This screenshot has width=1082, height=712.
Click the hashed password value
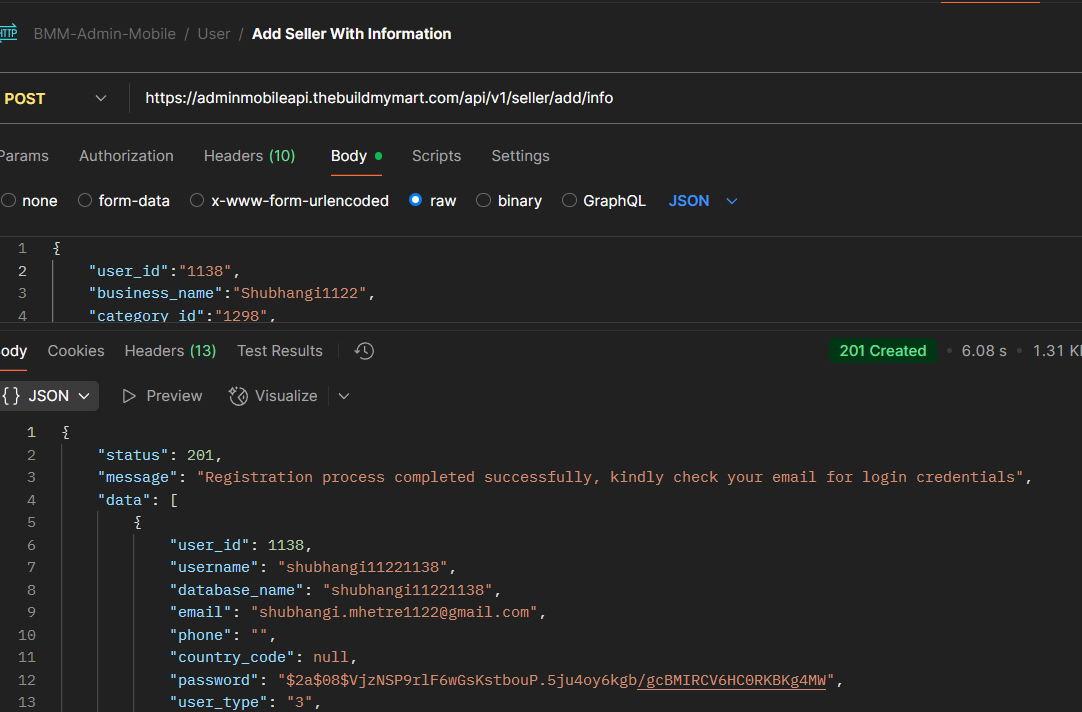coord(556,680)
